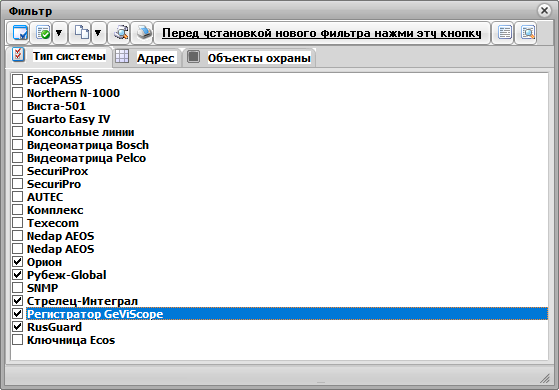559x390 pixels.
Task: Uncheck the Регистратор GeViScope checkbox
Action: pos(17,314)
